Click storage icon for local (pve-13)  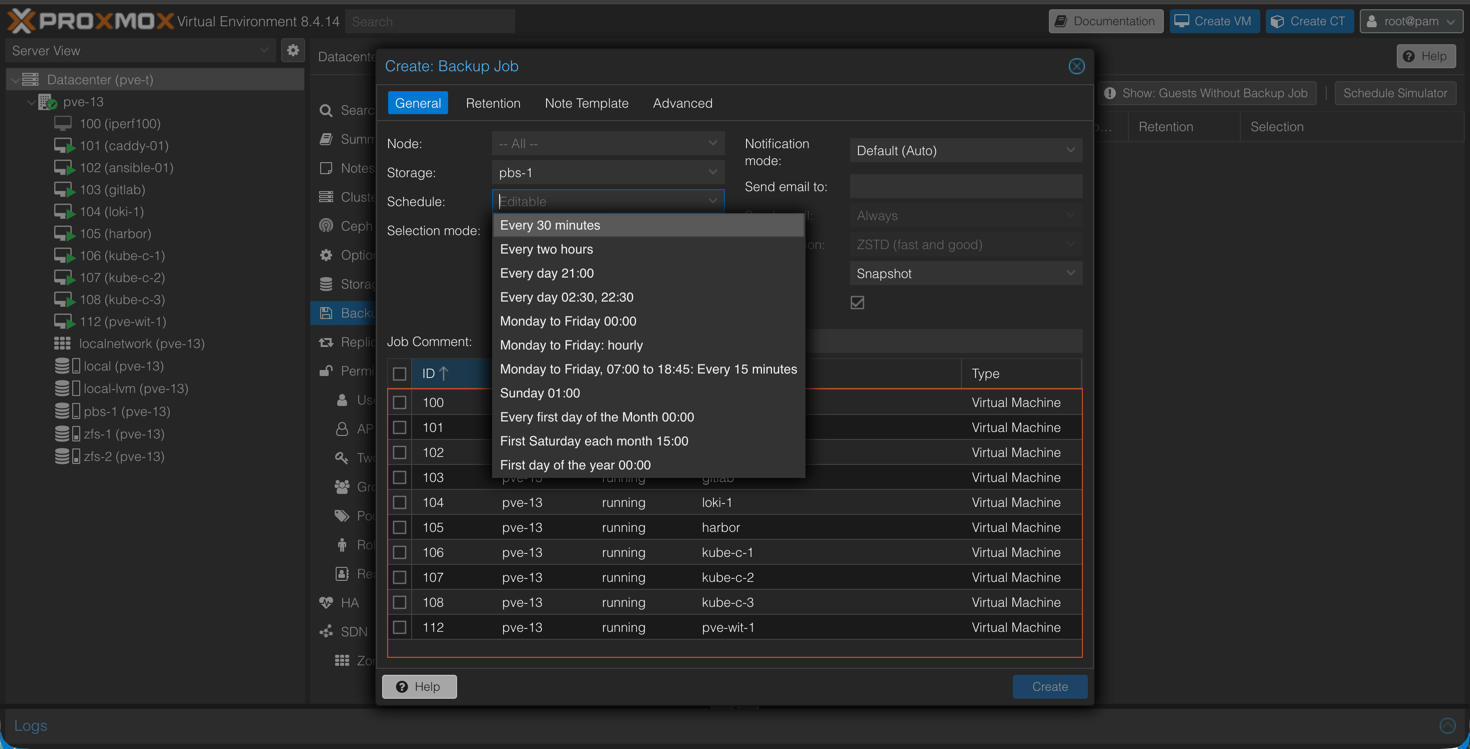coord(67,366)
